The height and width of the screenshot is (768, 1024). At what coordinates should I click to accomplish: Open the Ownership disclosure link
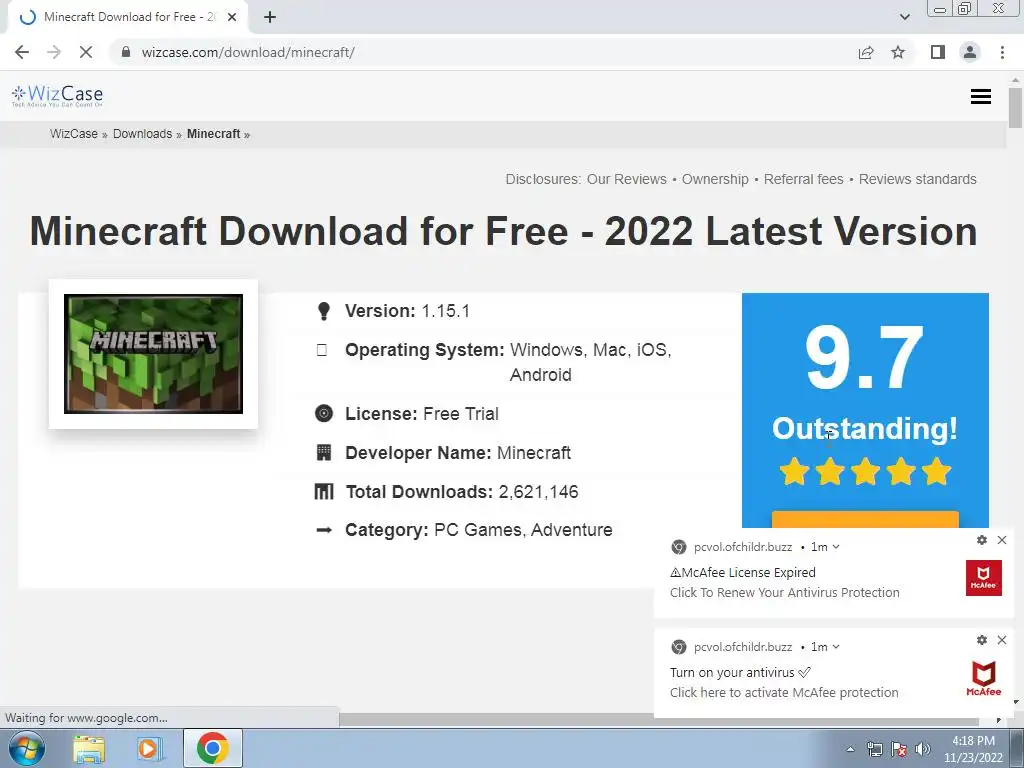[x=715, y=179]
